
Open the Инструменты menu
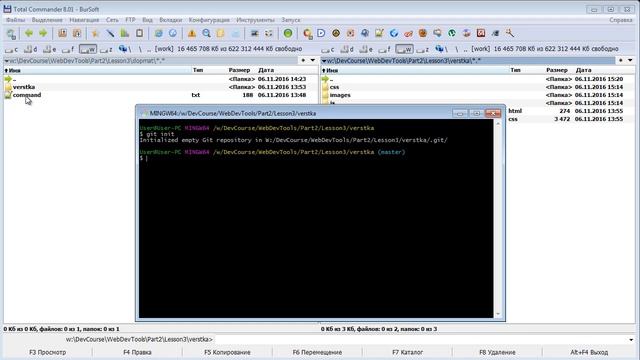(256, 20)
